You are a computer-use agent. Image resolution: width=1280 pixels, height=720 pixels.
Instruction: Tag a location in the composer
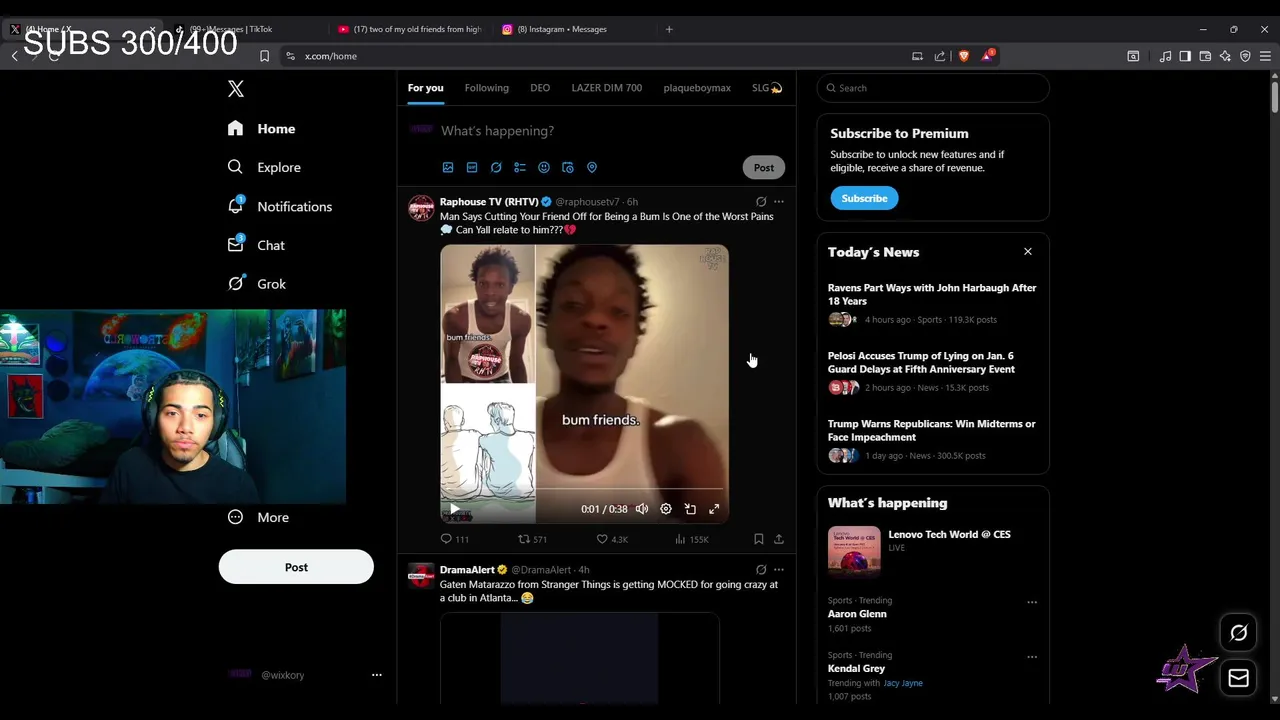pos(592,168)
